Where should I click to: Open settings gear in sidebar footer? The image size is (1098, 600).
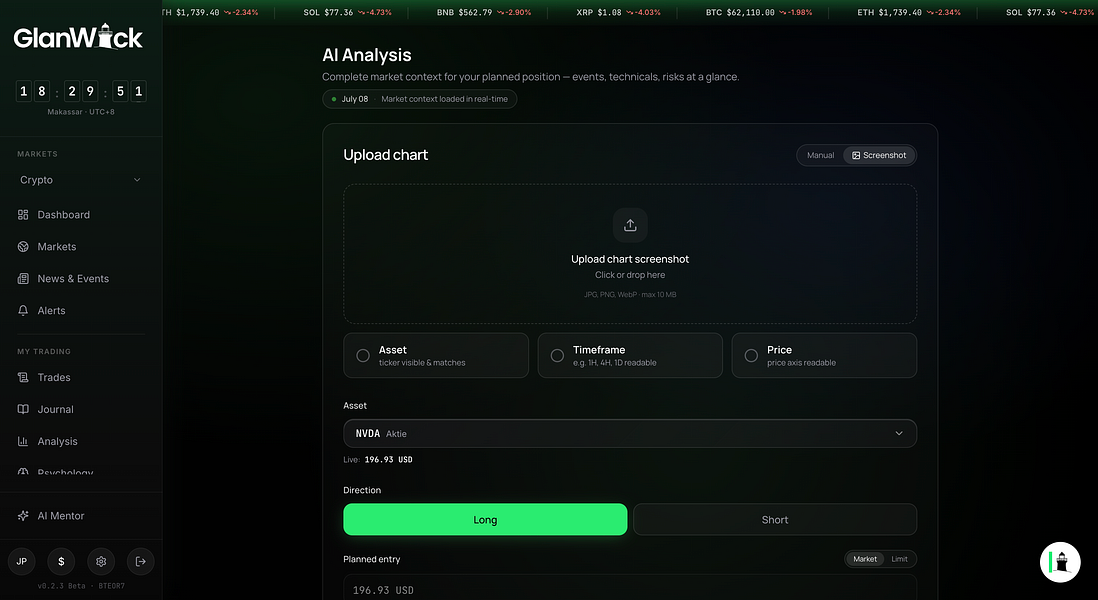[x=101, y=561]
